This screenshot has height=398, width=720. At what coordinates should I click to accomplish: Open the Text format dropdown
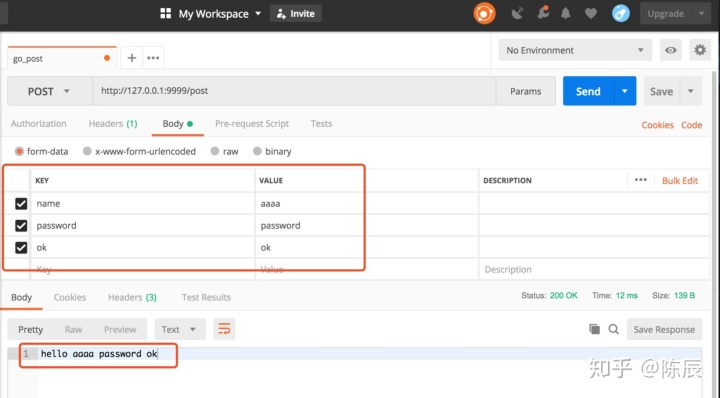pos(180,329)
